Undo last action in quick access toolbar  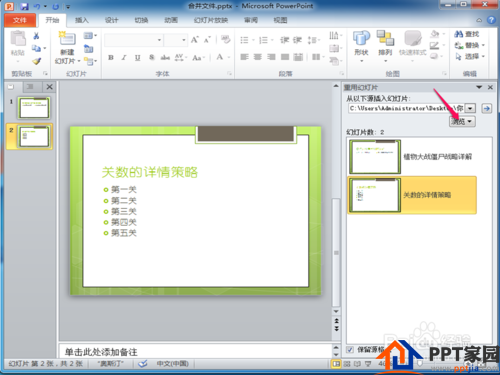(x=37, y=6)
